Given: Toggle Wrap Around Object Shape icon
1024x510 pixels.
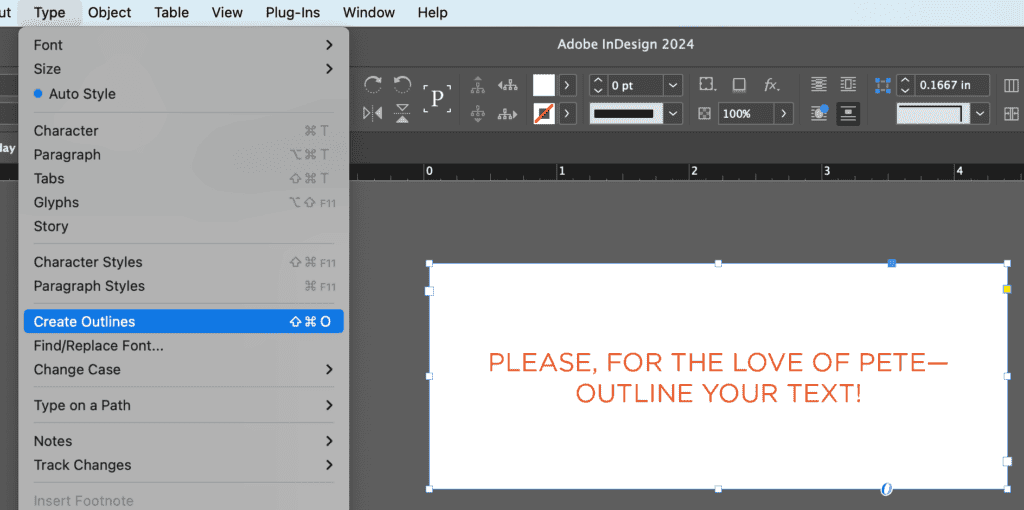Looking at the screenshot, I should 819,114.
